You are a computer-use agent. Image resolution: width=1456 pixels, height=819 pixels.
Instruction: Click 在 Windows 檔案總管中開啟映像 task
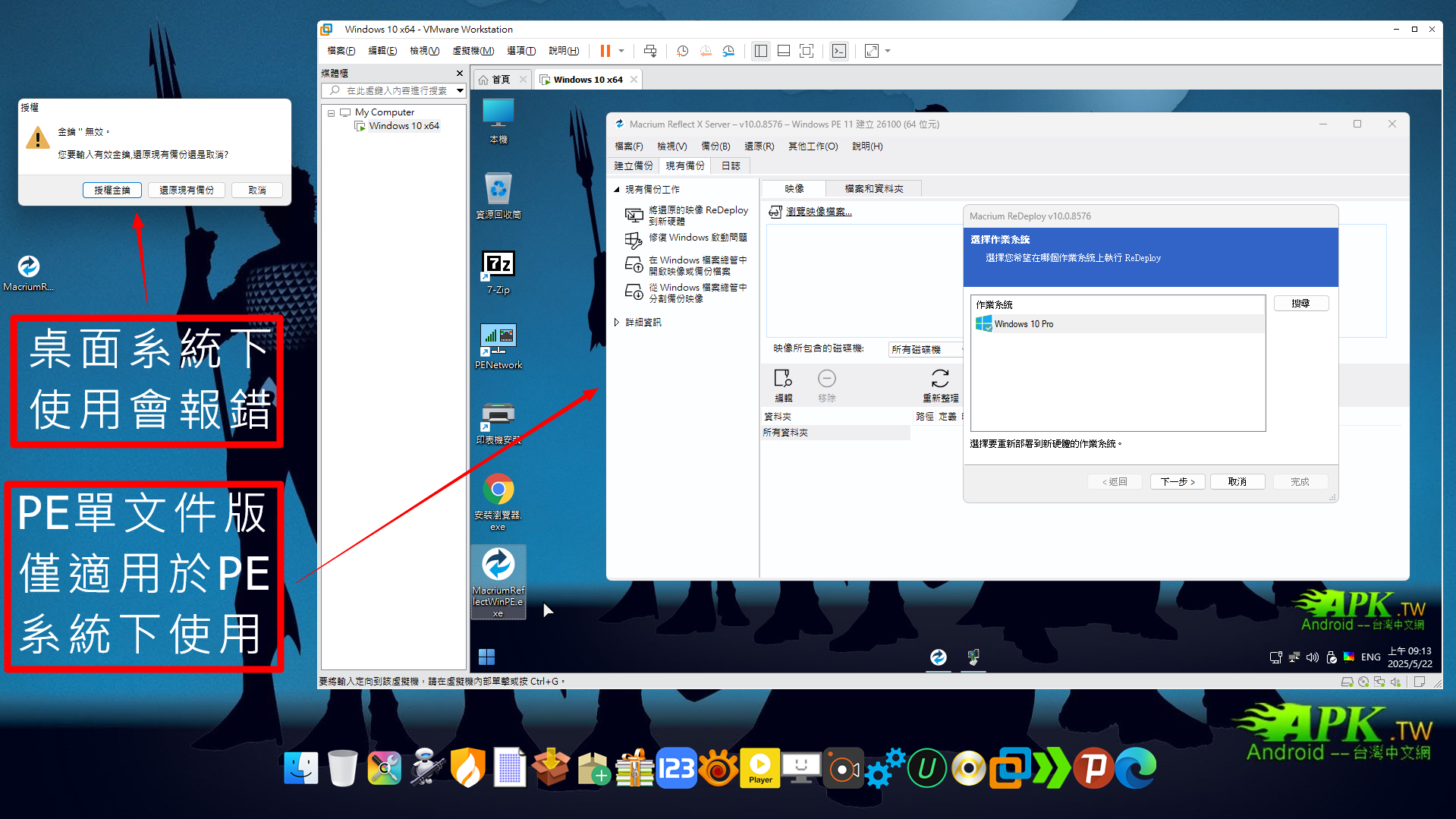[687, 265]
